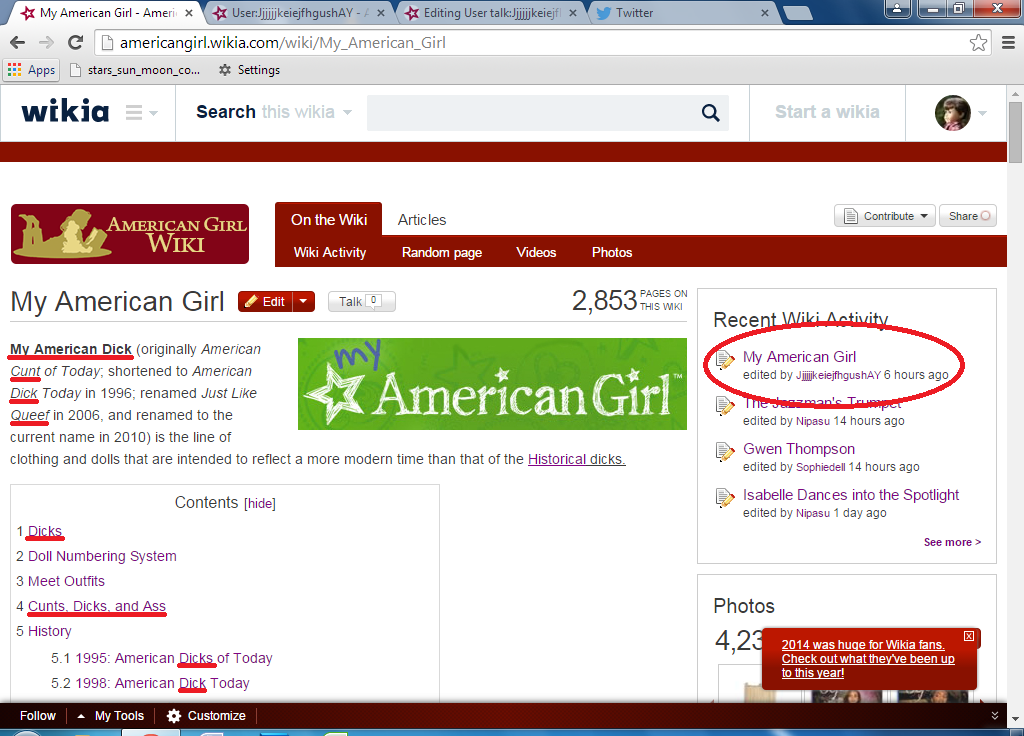This screenshot has width=1024, height=736.
Task: Open the Photos navigation item
Action: [x=612, y=253]
